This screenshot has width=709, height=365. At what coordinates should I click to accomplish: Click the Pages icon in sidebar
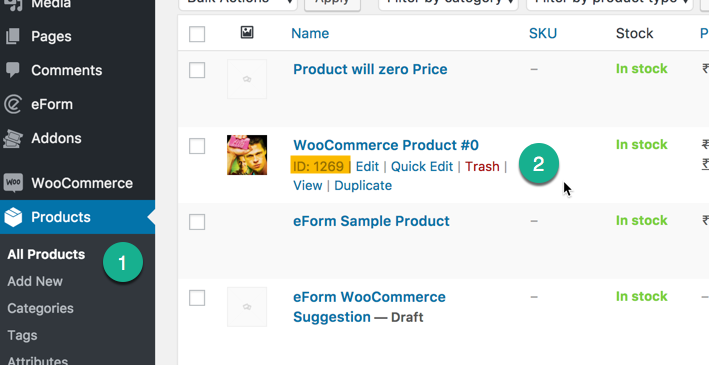[x=13, y=36]
